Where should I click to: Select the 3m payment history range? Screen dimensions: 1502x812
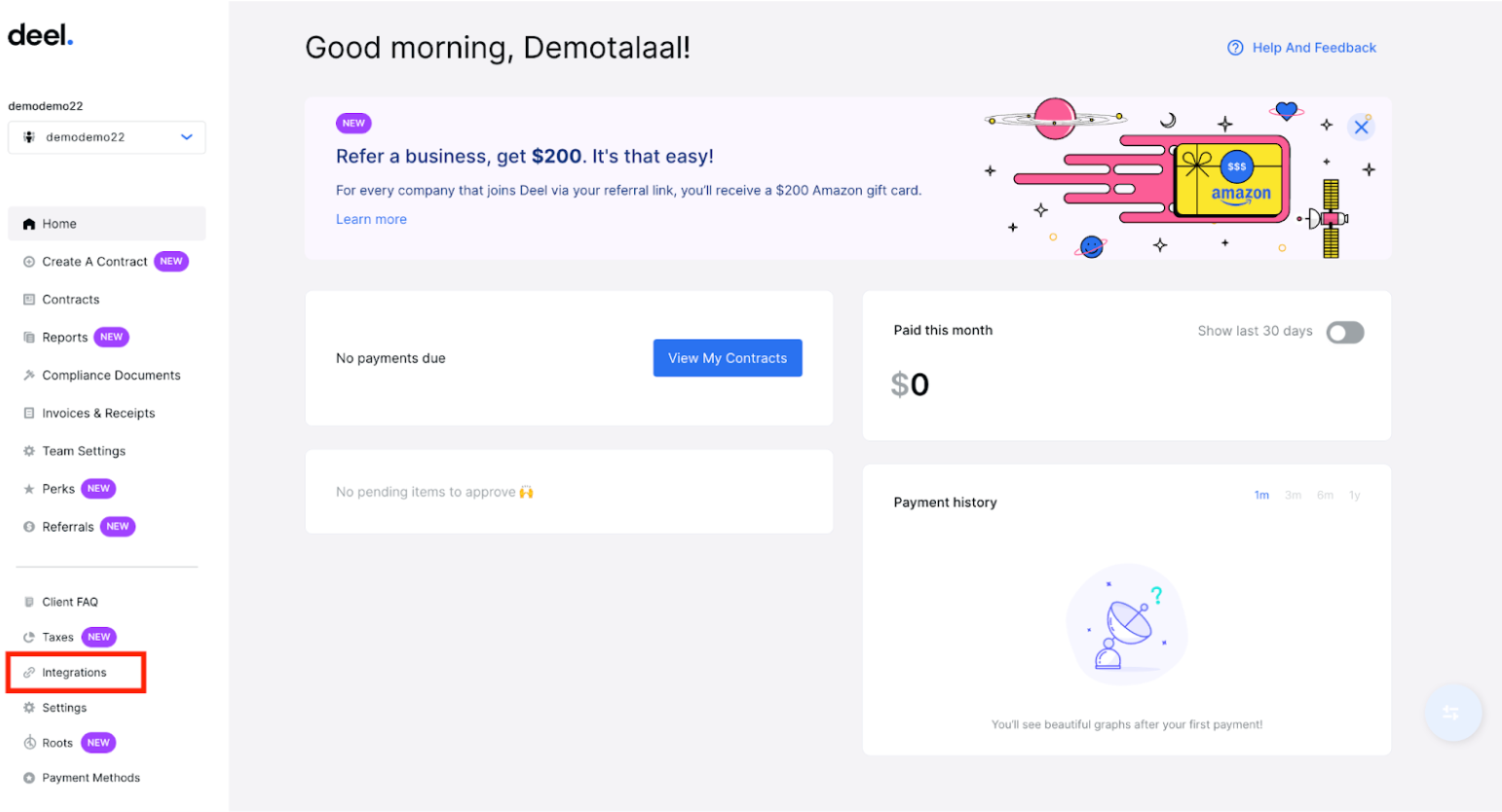click(x=1293, y=496)
